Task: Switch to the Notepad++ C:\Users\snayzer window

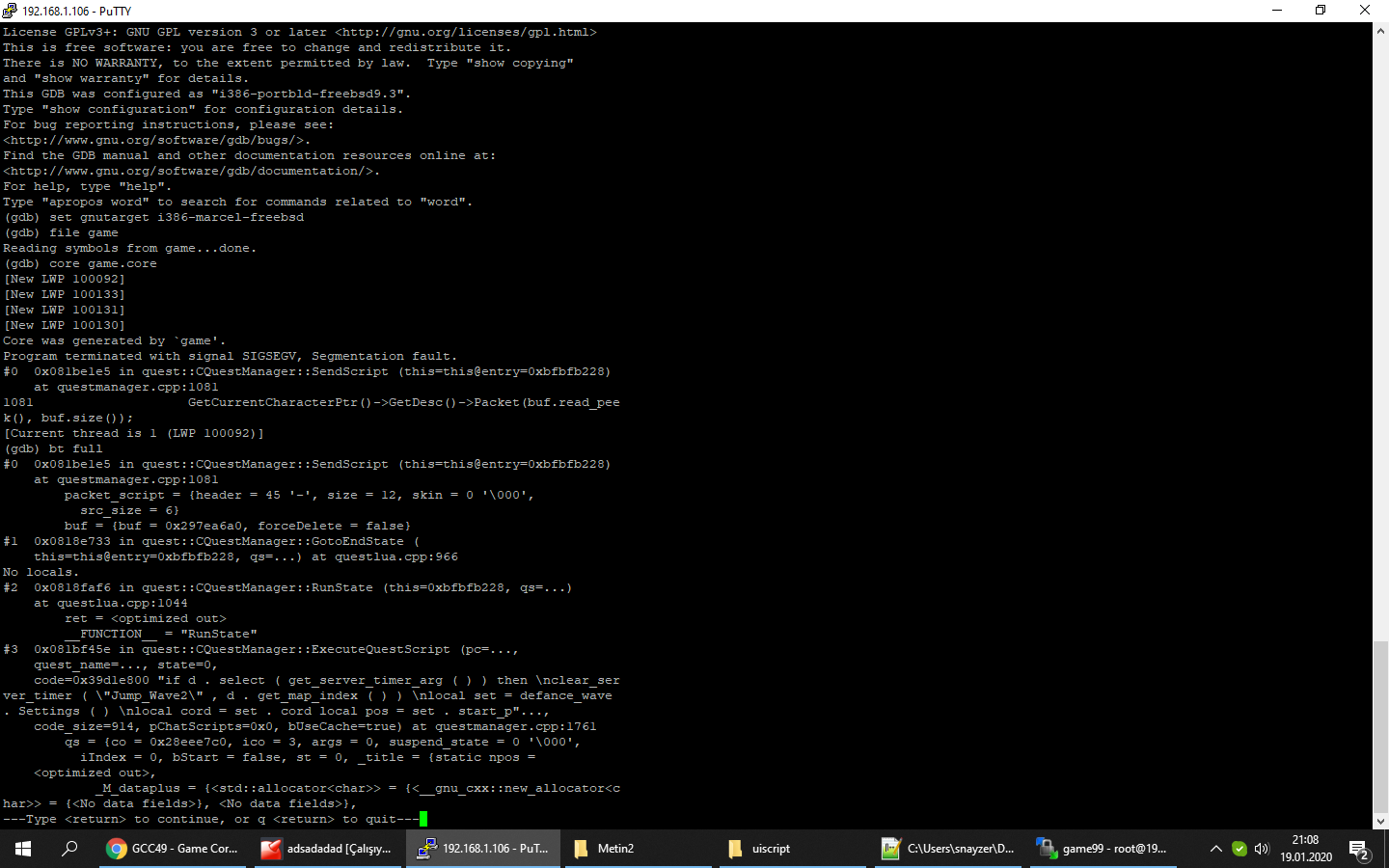Action: coord(949,849)
